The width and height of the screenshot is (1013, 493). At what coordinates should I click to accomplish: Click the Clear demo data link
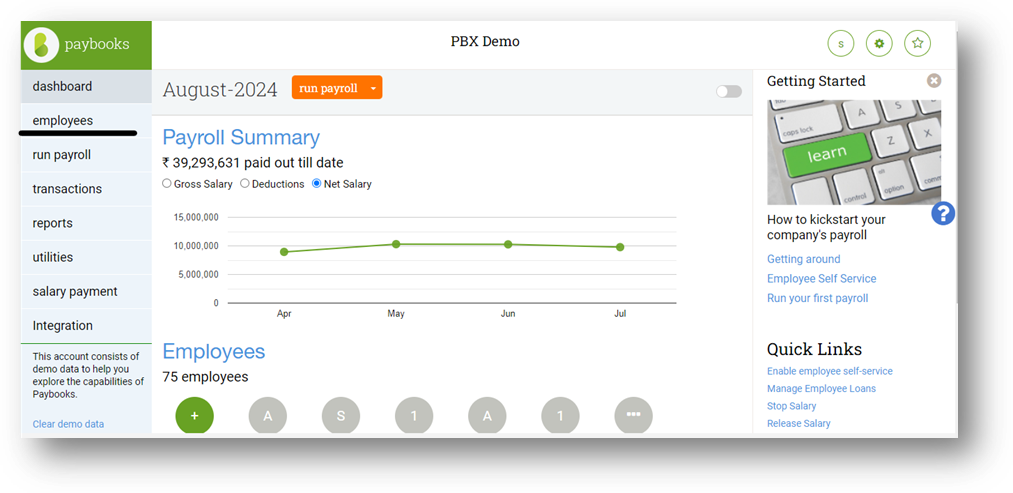(x=68, y=424)
